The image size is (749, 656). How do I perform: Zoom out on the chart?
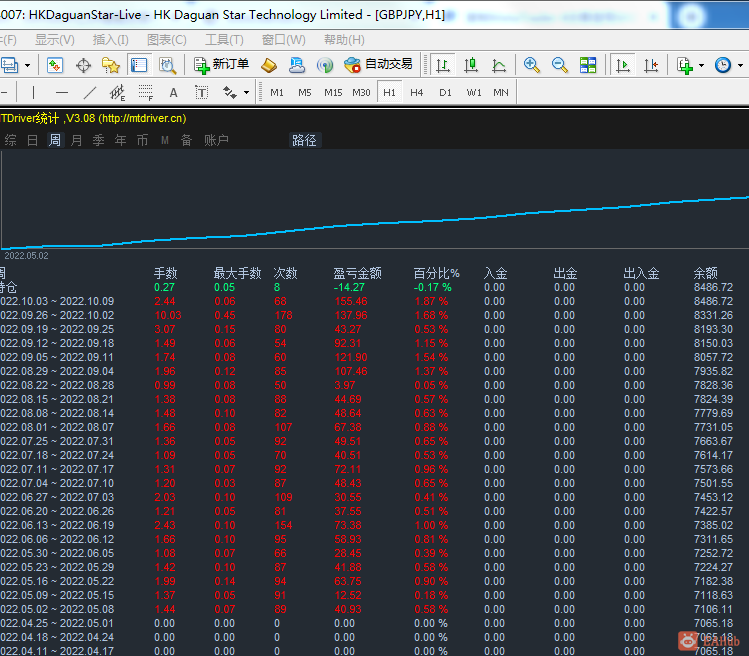(559, 65)
